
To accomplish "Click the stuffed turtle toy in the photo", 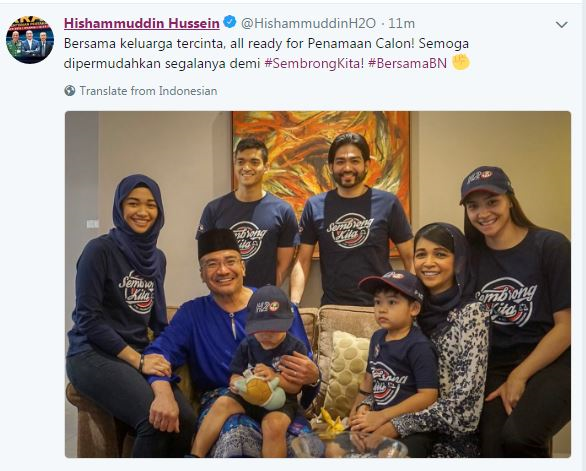I will point(260,391).
